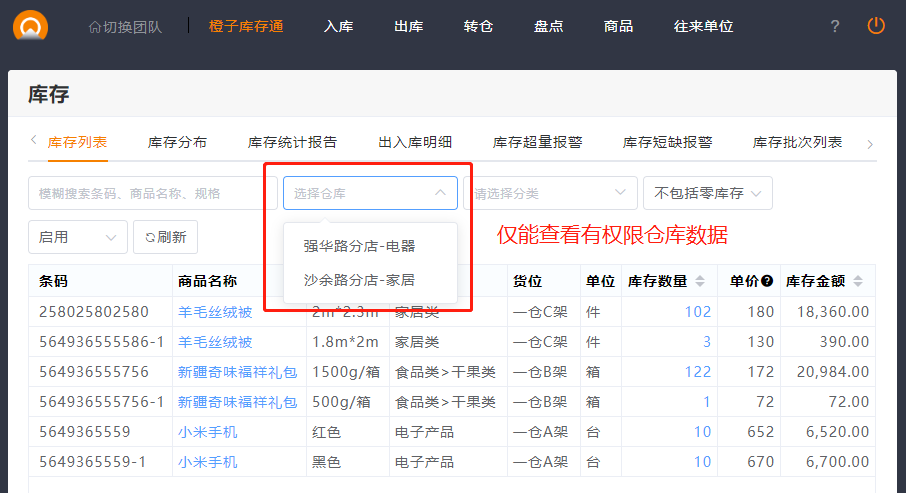Open the help question mark icon

coord(835,26)
